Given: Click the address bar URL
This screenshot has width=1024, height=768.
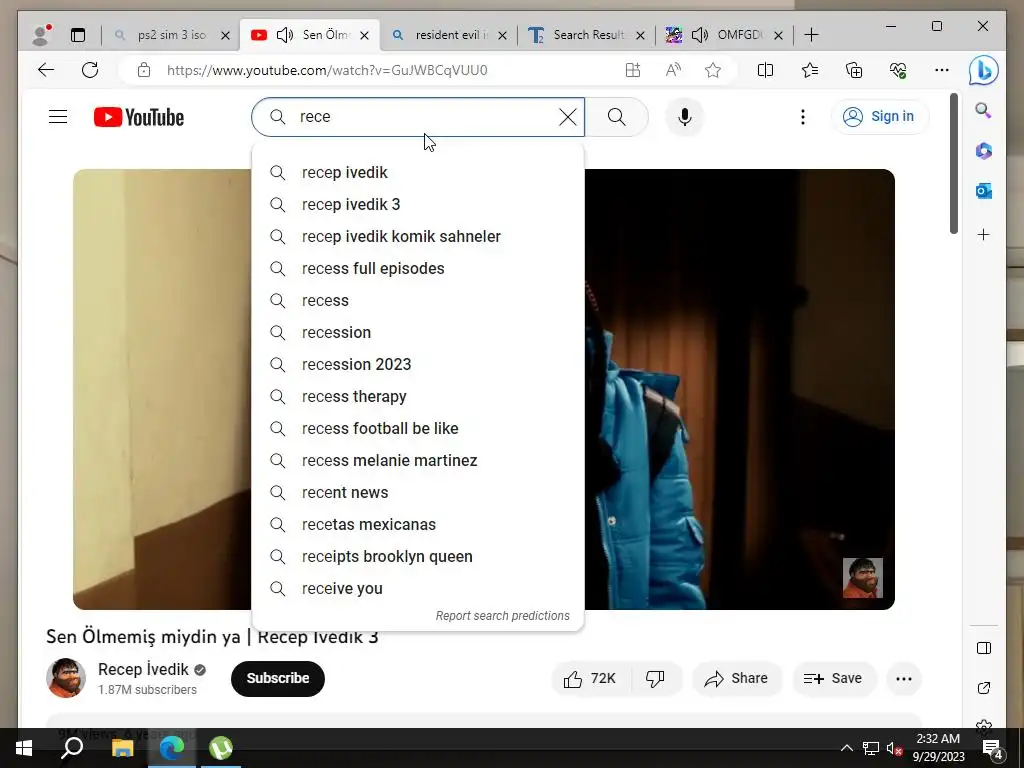Looking at the screenshot, I should click(x=327, y=70).
